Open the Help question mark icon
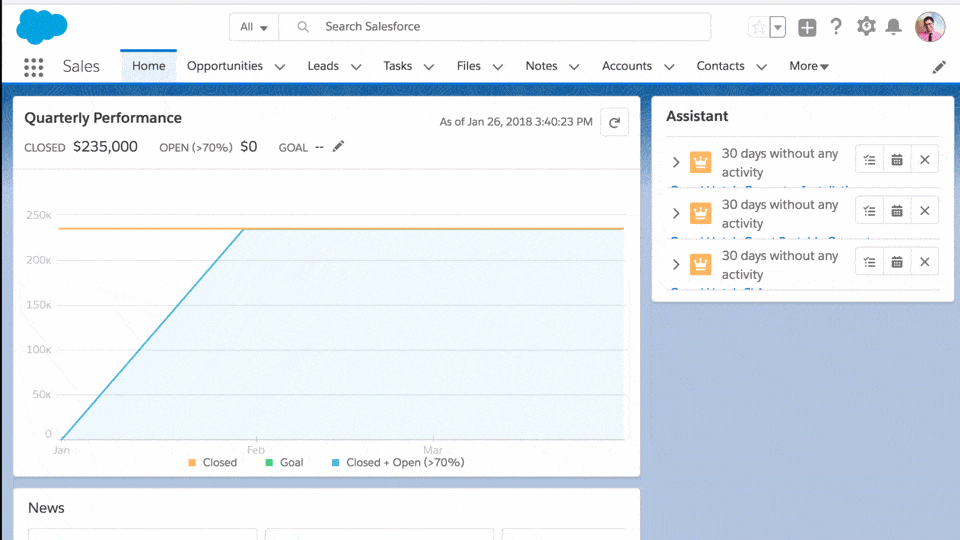Image resolution: width=960 pixels, height=540 pixels. (x=836, y=27)
